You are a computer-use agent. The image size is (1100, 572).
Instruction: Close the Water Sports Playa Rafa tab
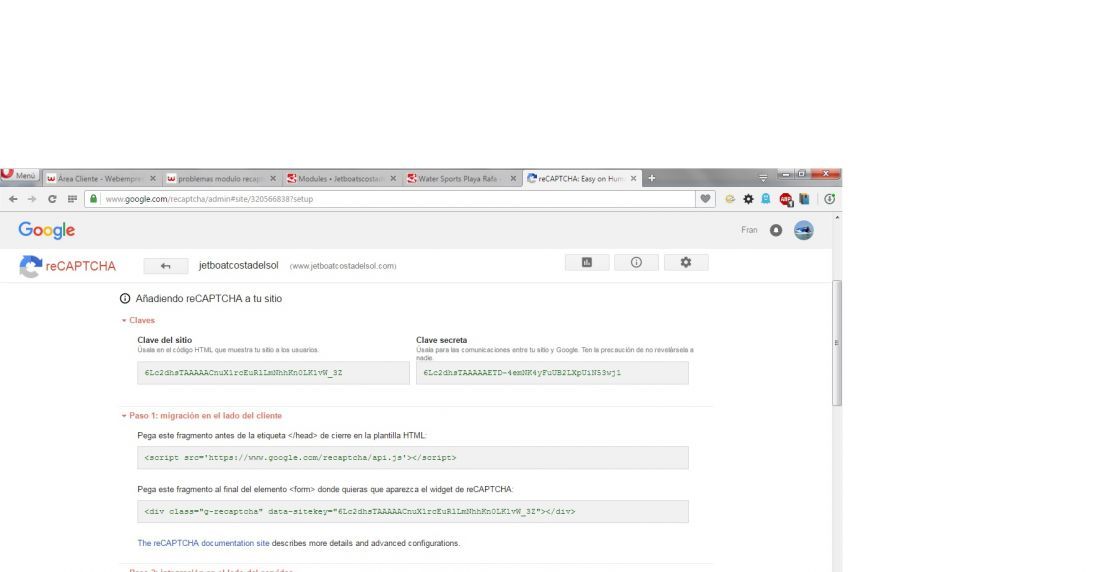pos(513,179)
